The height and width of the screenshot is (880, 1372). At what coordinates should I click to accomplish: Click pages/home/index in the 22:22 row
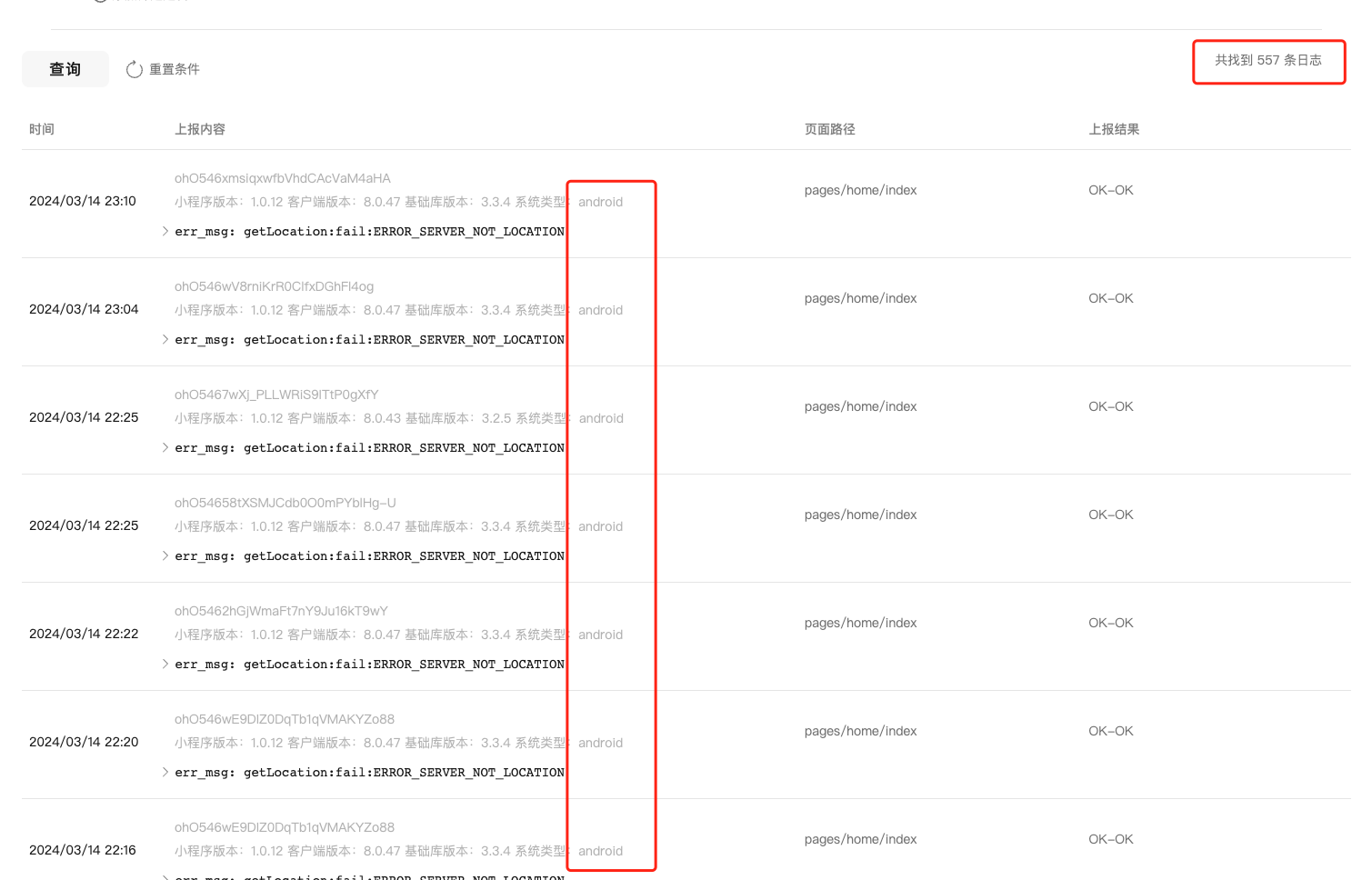point(860,623)
